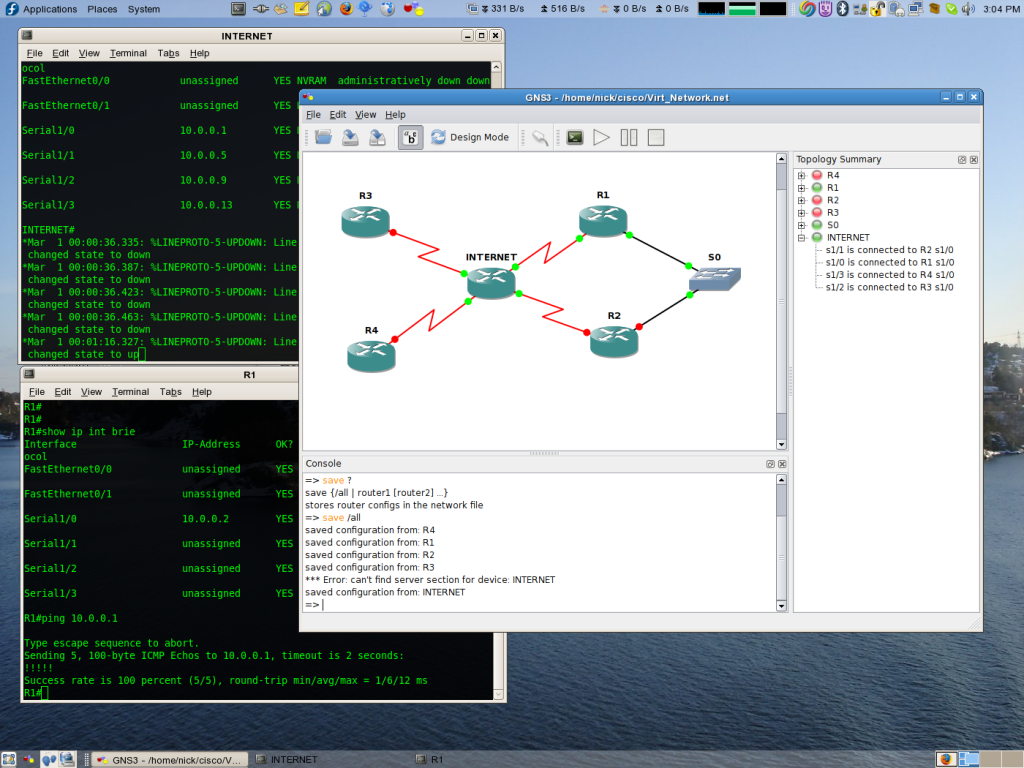
Task: Click the topology canvas scrollbar up arrow
Action: click(x=781, y=159)
